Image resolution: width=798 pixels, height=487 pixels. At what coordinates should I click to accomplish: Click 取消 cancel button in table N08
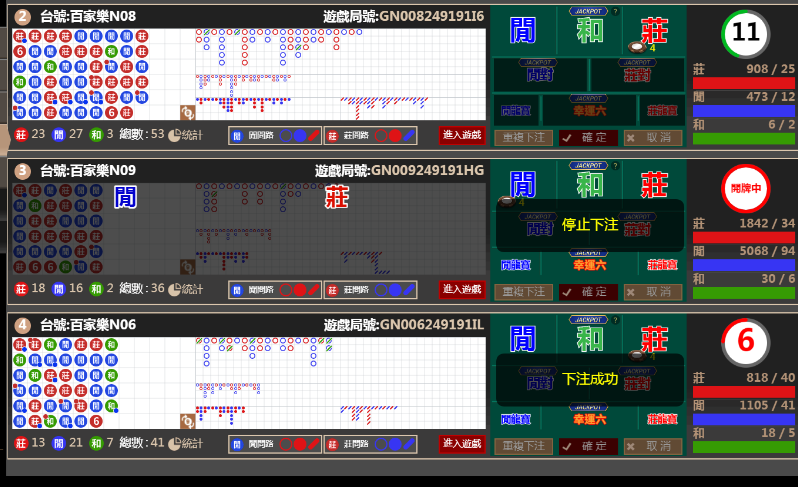pos(652,138)
